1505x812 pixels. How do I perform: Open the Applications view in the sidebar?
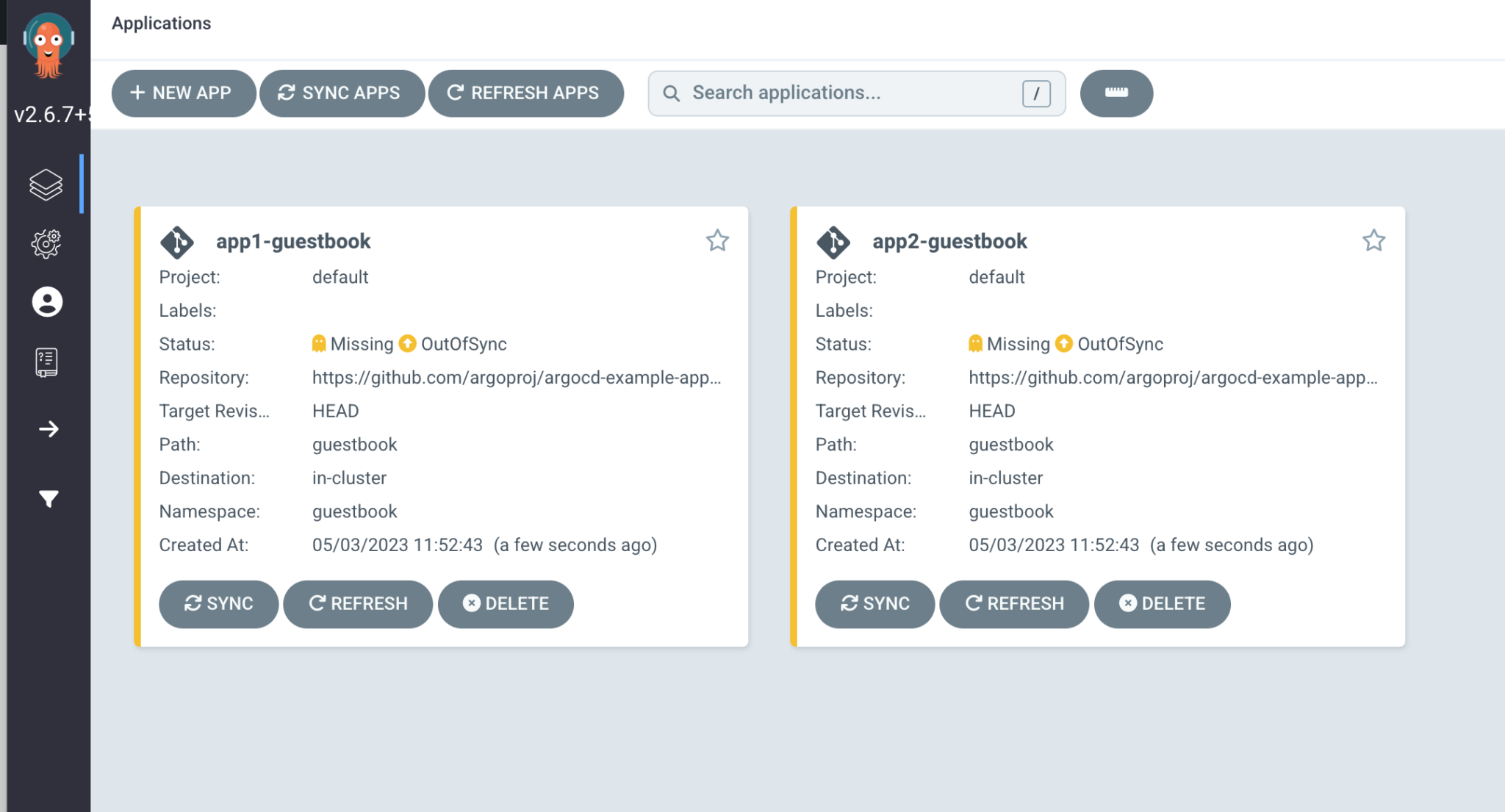tap(46, 184)
